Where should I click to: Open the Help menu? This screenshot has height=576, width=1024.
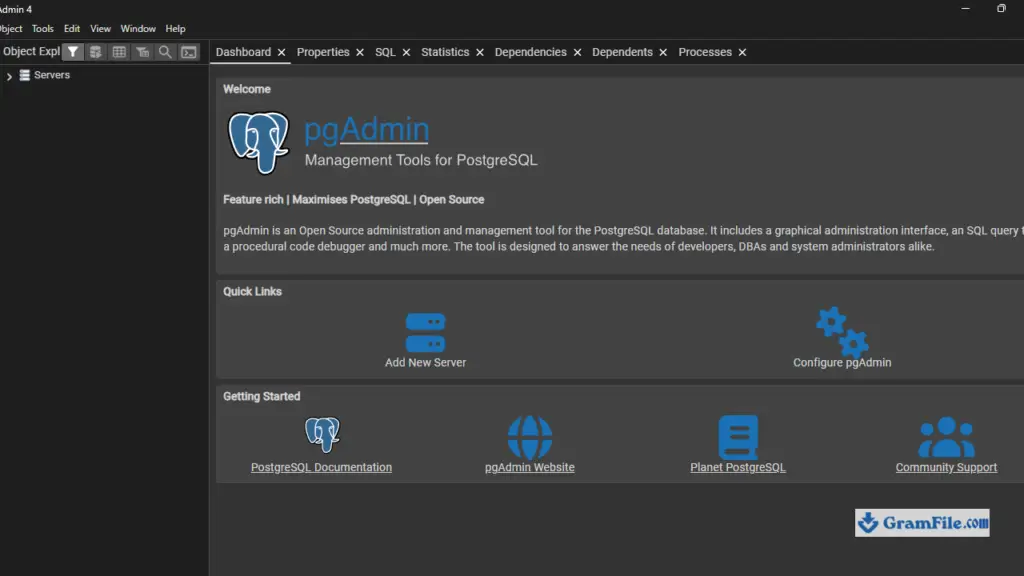[175, 29]
